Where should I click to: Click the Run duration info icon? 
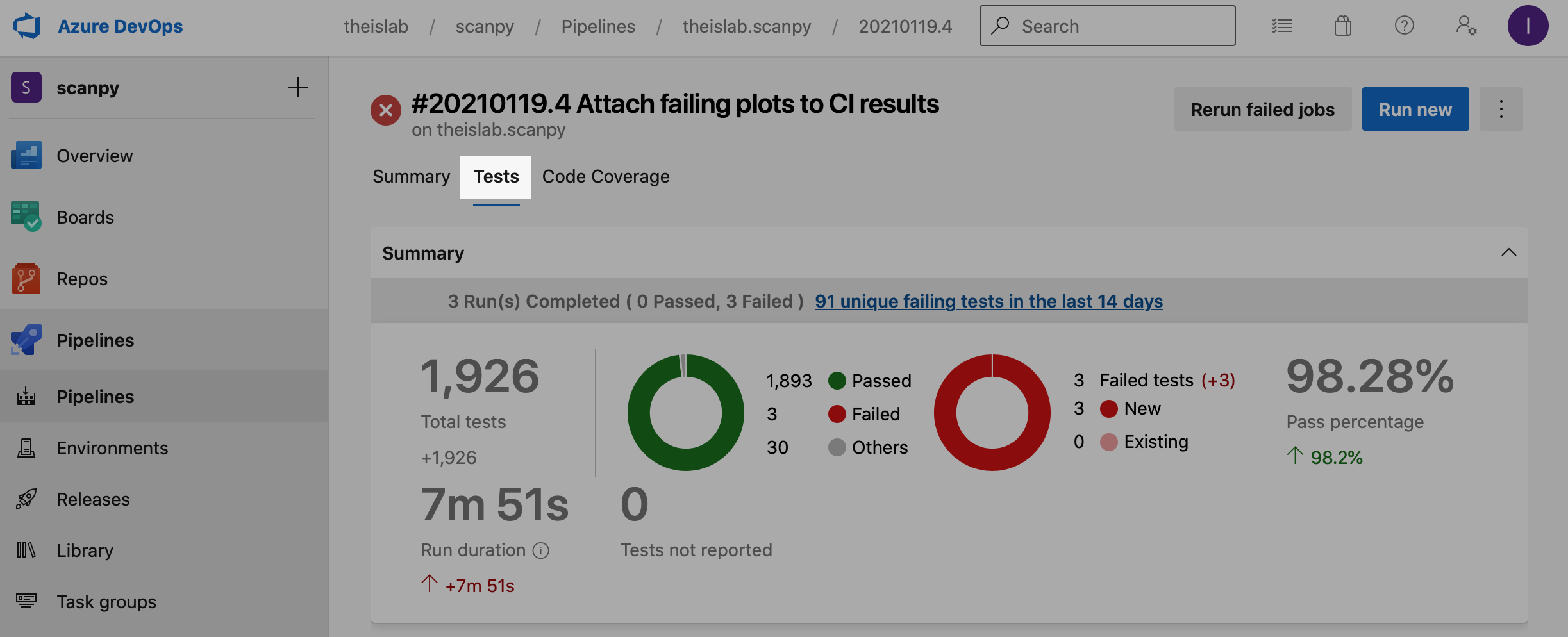click(541, 550)
